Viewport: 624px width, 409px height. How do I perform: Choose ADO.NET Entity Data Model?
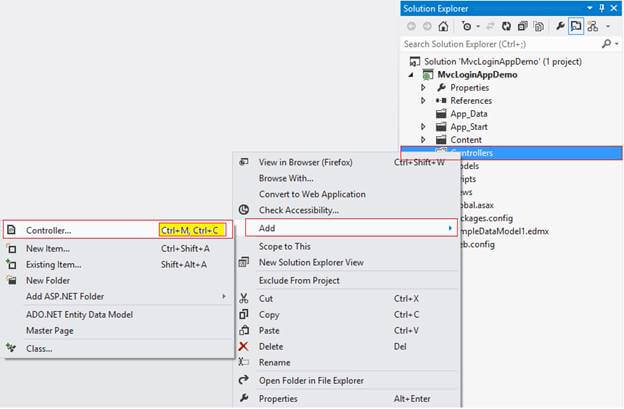(x=118, y=314)
